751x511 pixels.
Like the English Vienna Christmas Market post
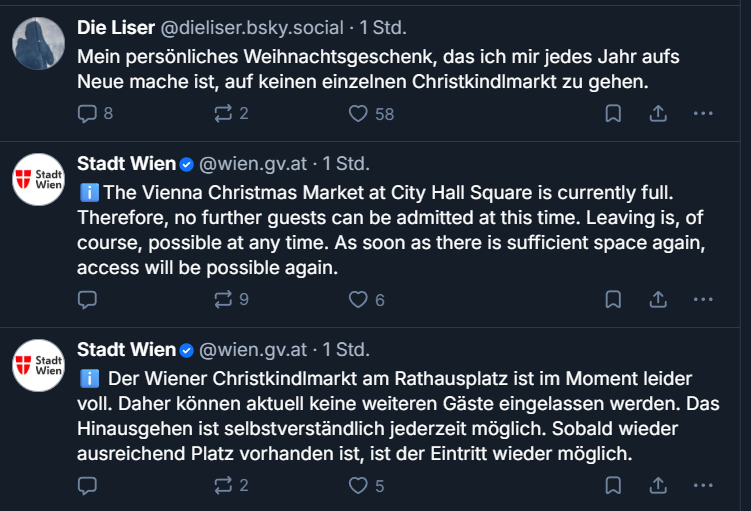coord(358,299)
